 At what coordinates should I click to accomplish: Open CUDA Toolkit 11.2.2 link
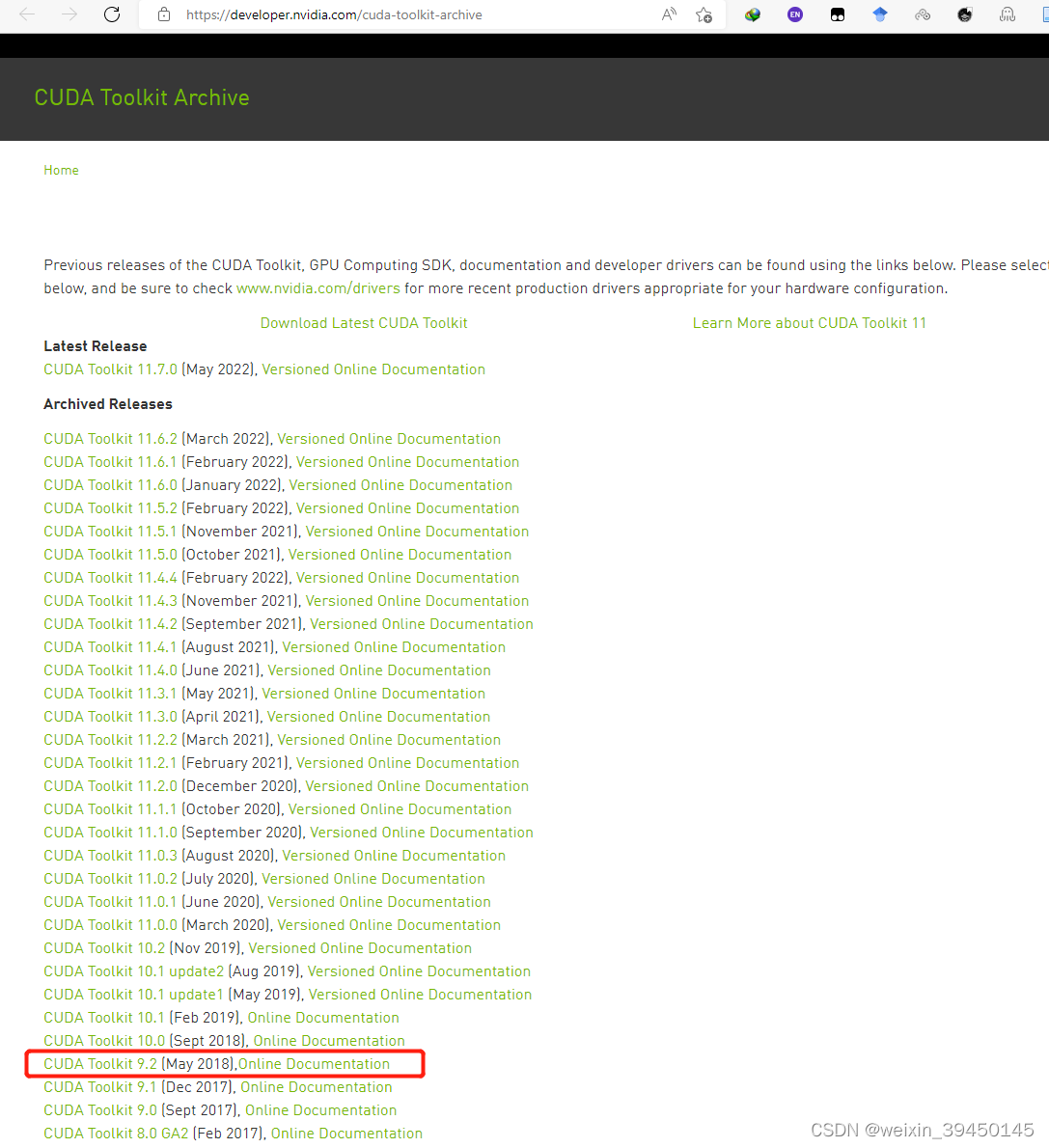[x=111, y=740]
